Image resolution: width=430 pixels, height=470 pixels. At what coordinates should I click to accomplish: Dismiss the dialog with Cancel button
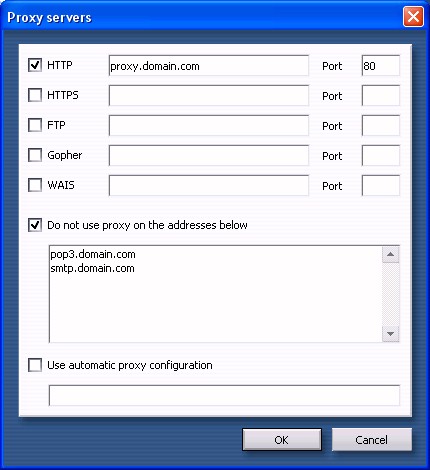point(372,440)
